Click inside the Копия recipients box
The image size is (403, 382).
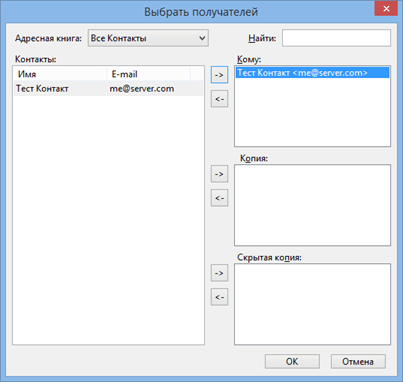pyautogui.click(x=312, y=205)
